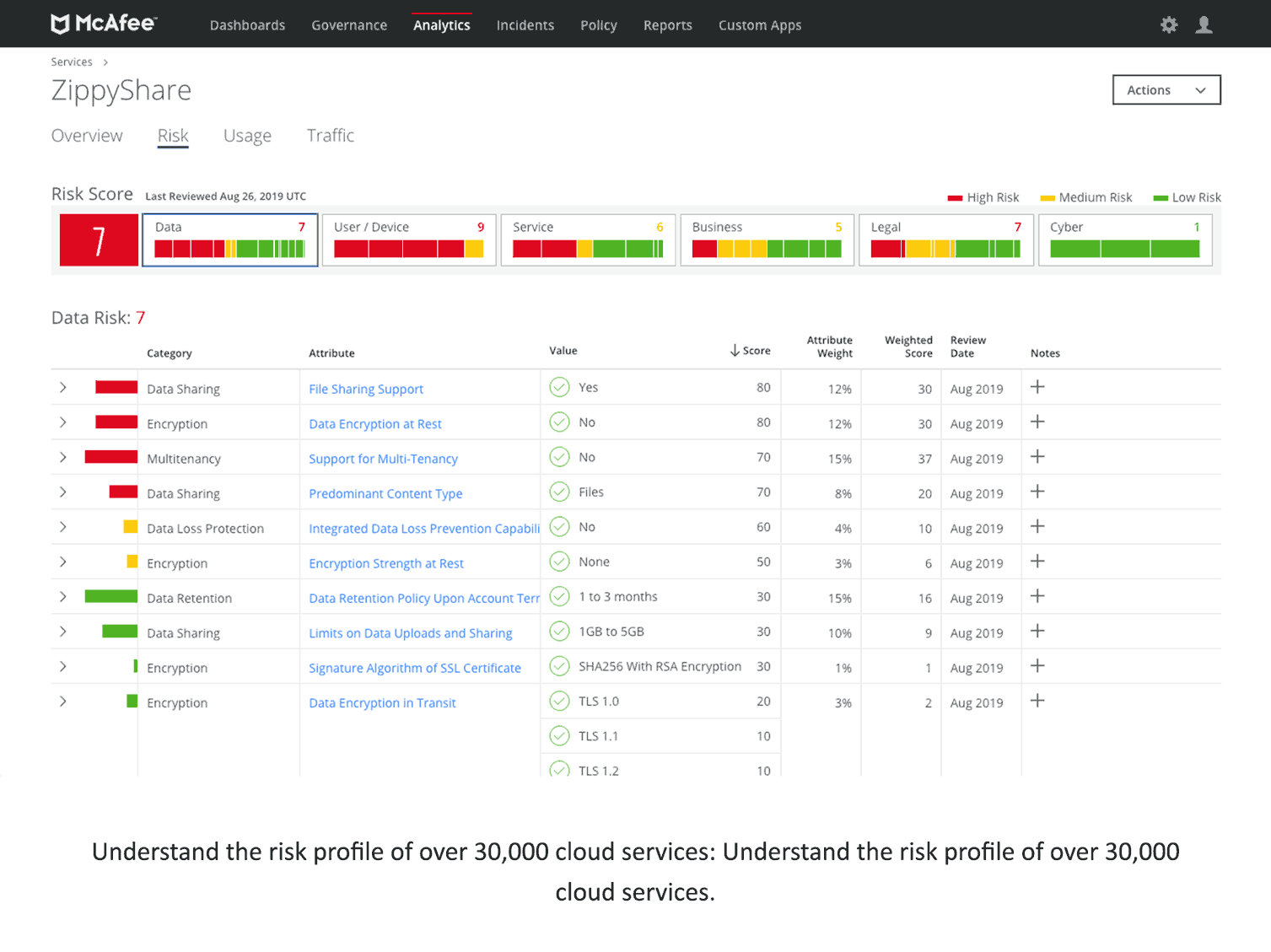The width and height of the screenshot is (1271, 952).
Task: Open the user profile icon
Action: [1204, 24]
